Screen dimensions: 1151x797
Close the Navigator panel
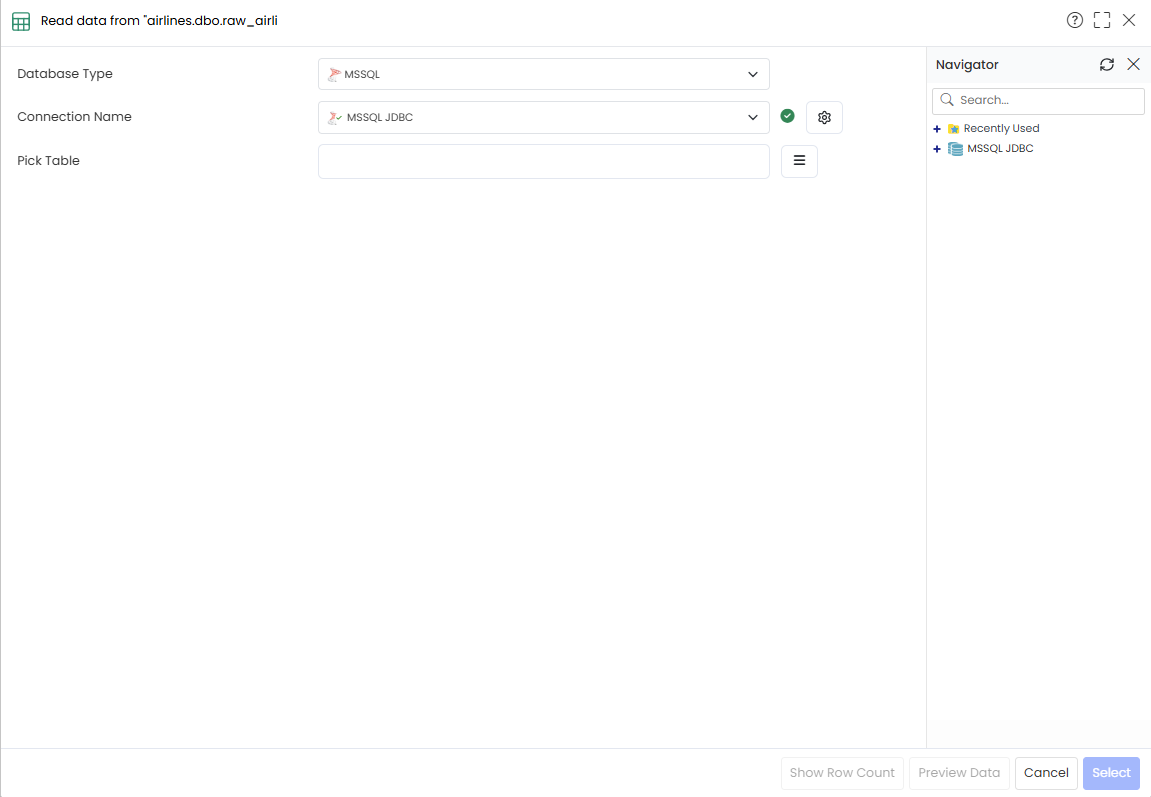click(x=1133, y=65)
